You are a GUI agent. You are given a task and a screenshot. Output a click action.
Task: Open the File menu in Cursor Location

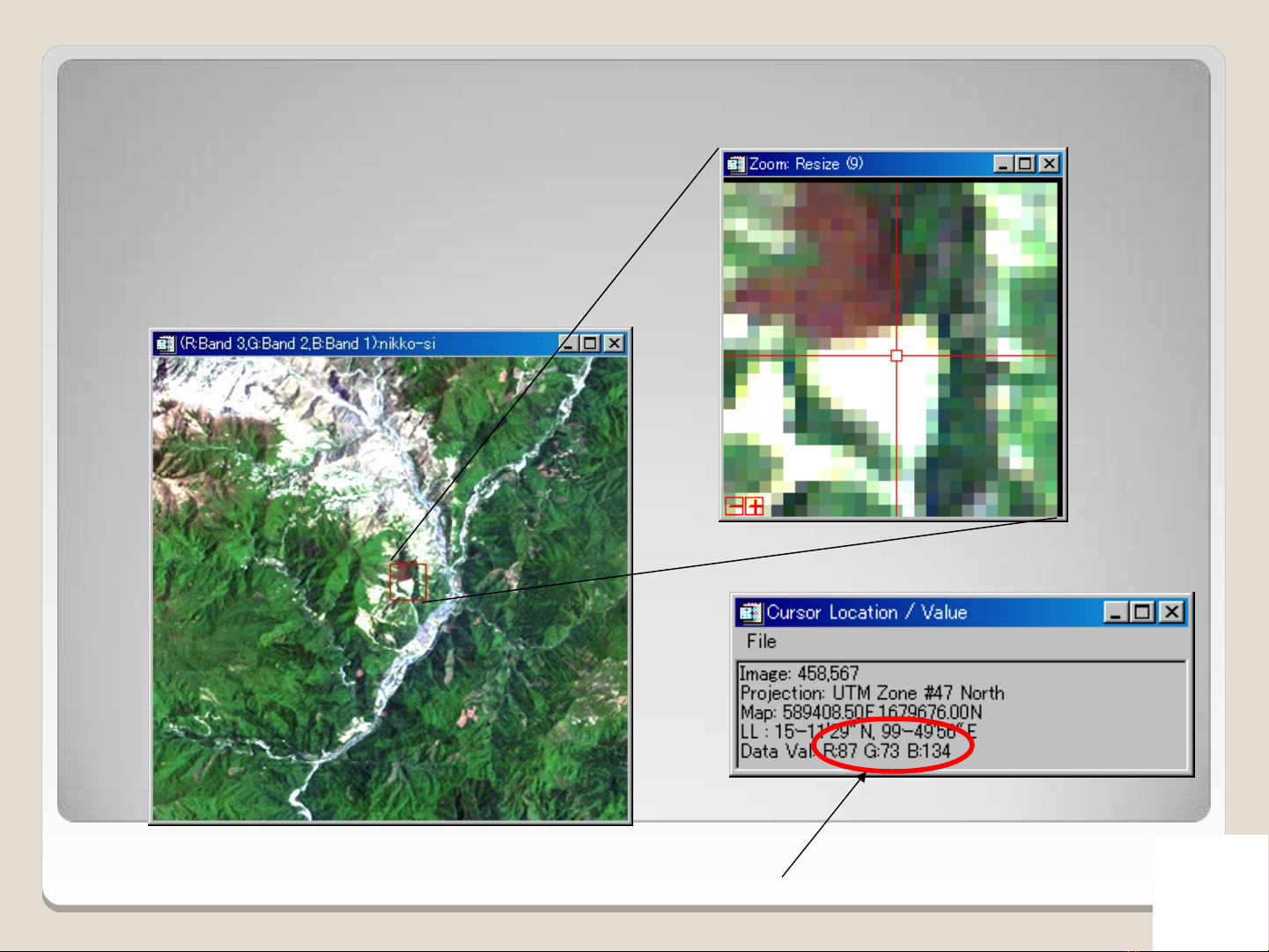click(761, 641)
